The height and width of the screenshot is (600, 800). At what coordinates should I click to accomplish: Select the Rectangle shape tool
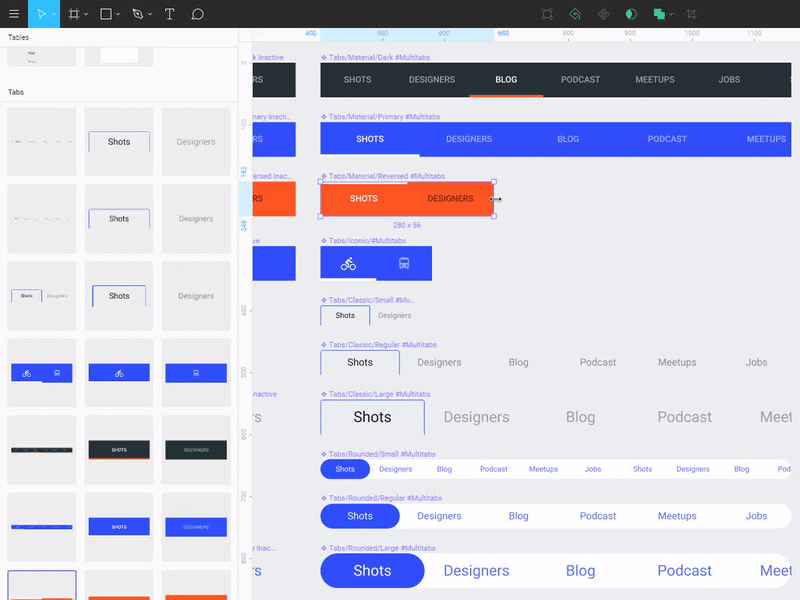tap(106, 14)
